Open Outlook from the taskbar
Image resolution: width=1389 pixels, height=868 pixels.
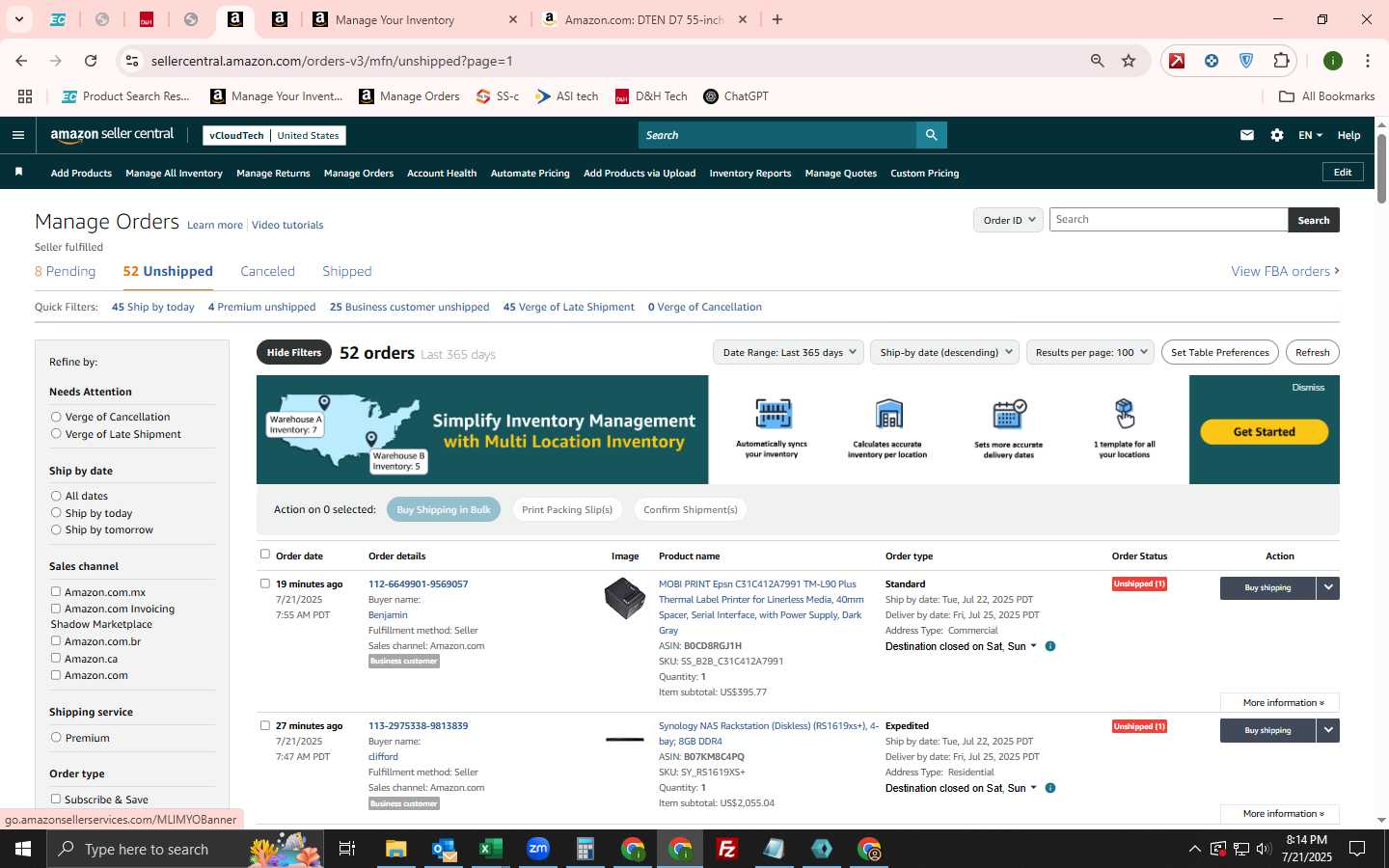click(444, 849)
